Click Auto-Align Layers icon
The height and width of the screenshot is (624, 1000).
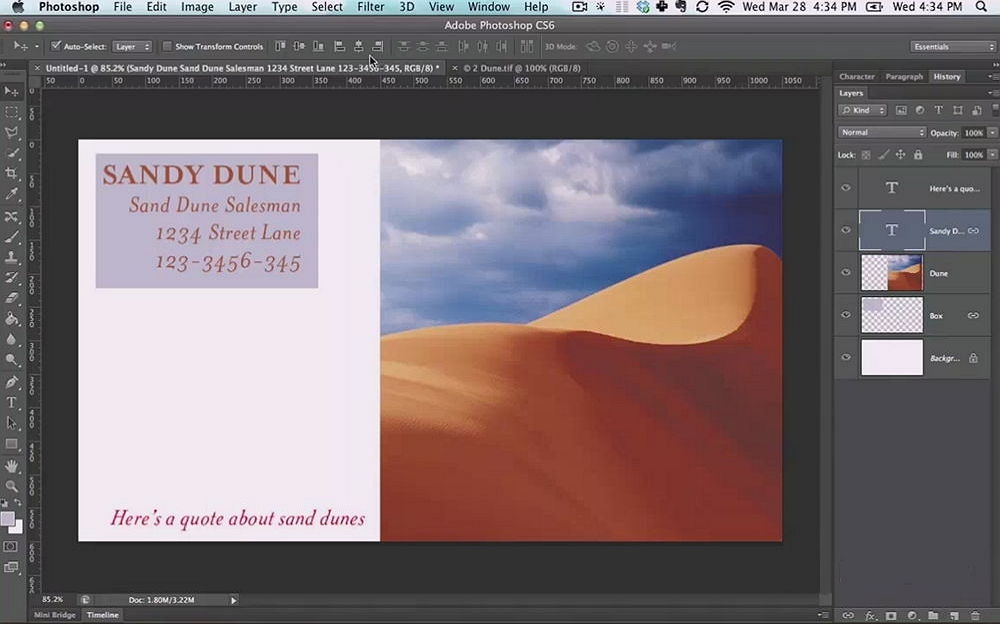527,46
